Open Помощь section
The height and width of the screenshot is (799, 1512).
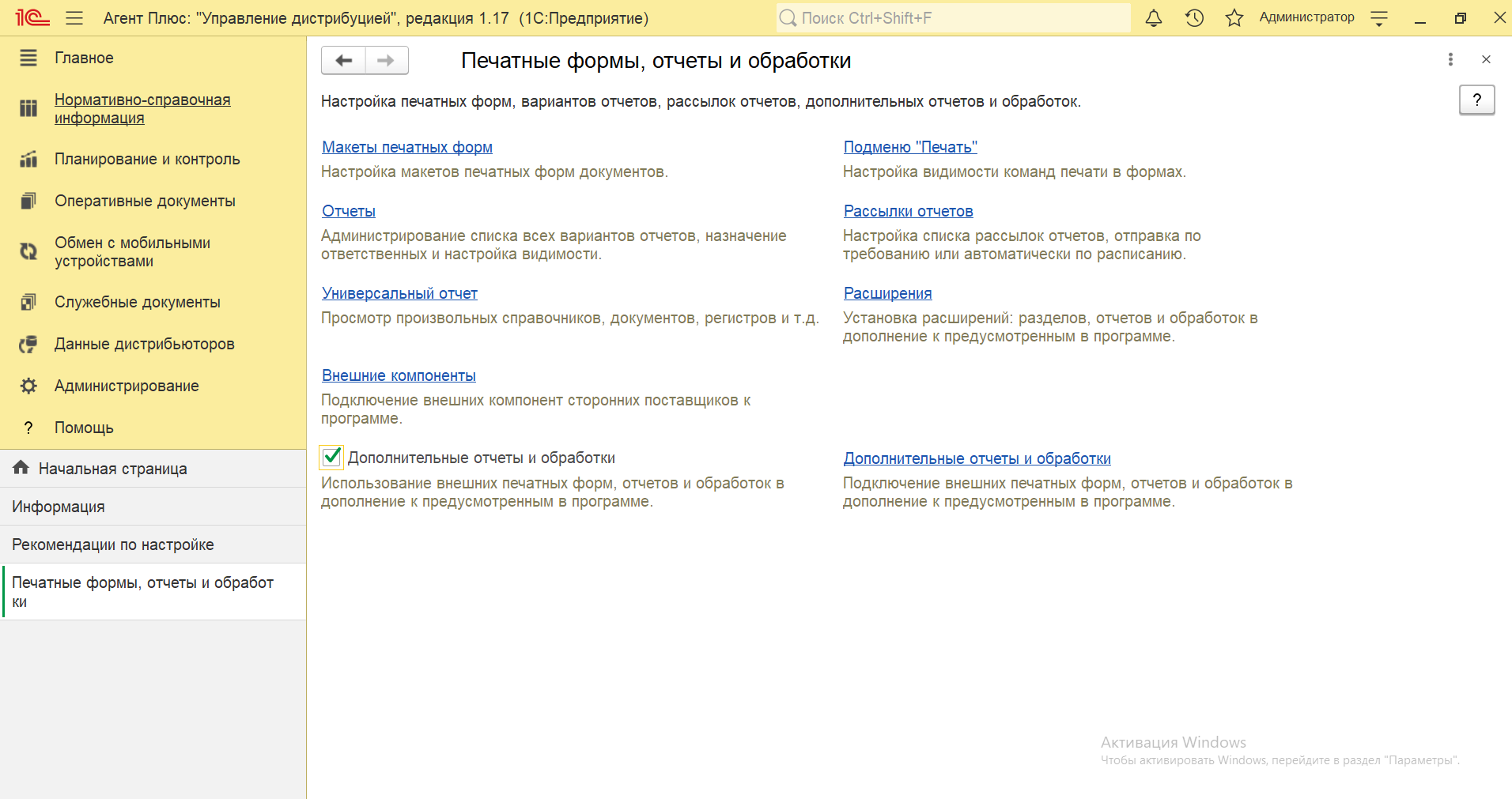pos(84,428)
